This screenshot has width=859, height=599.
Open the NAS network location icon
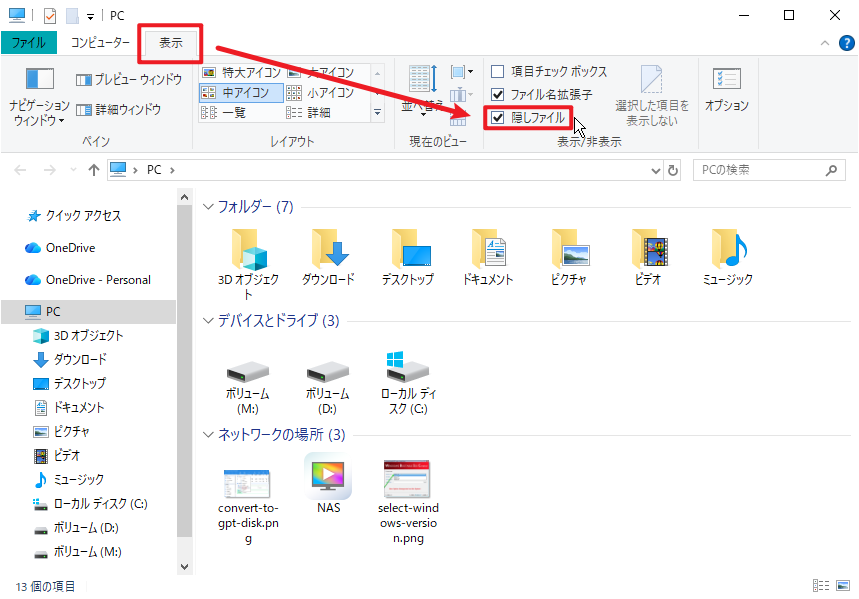click(328, 477)
